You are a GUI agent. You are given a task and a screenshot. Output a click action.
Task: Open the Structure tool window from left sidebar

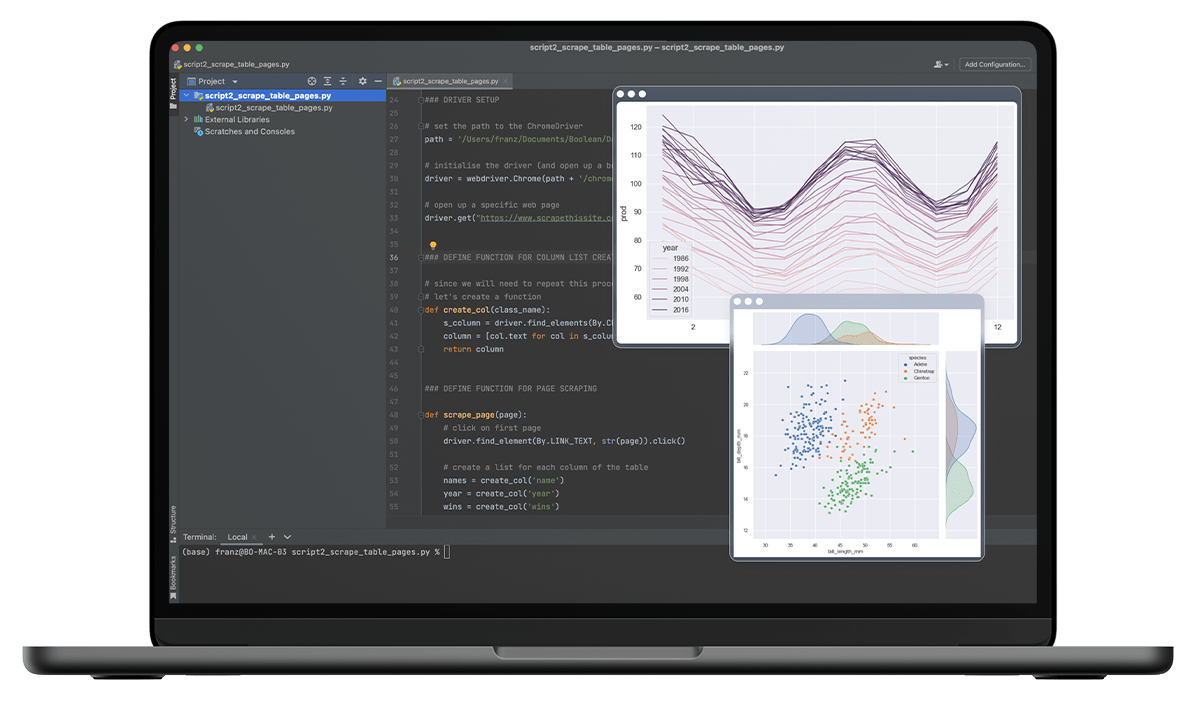click(x=173, y=521)
